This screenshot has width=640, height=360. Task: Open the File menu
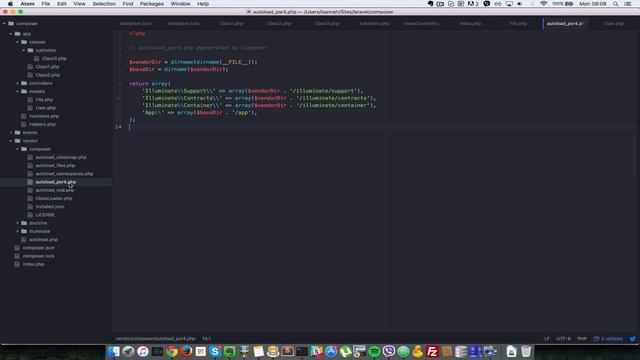[46, 4]
